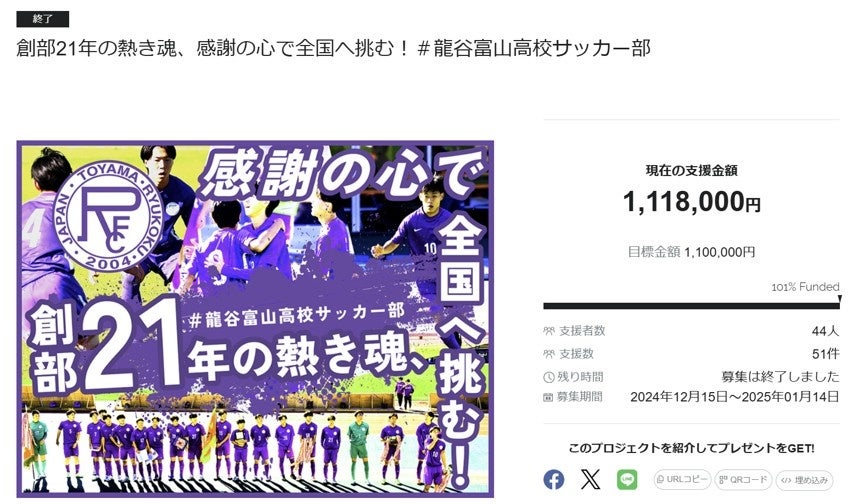Viewport: 852px width, 504px height.
Task: Click the このプロジェクトを紹介してプレゼントをGET! text
Action: point(691,449)
